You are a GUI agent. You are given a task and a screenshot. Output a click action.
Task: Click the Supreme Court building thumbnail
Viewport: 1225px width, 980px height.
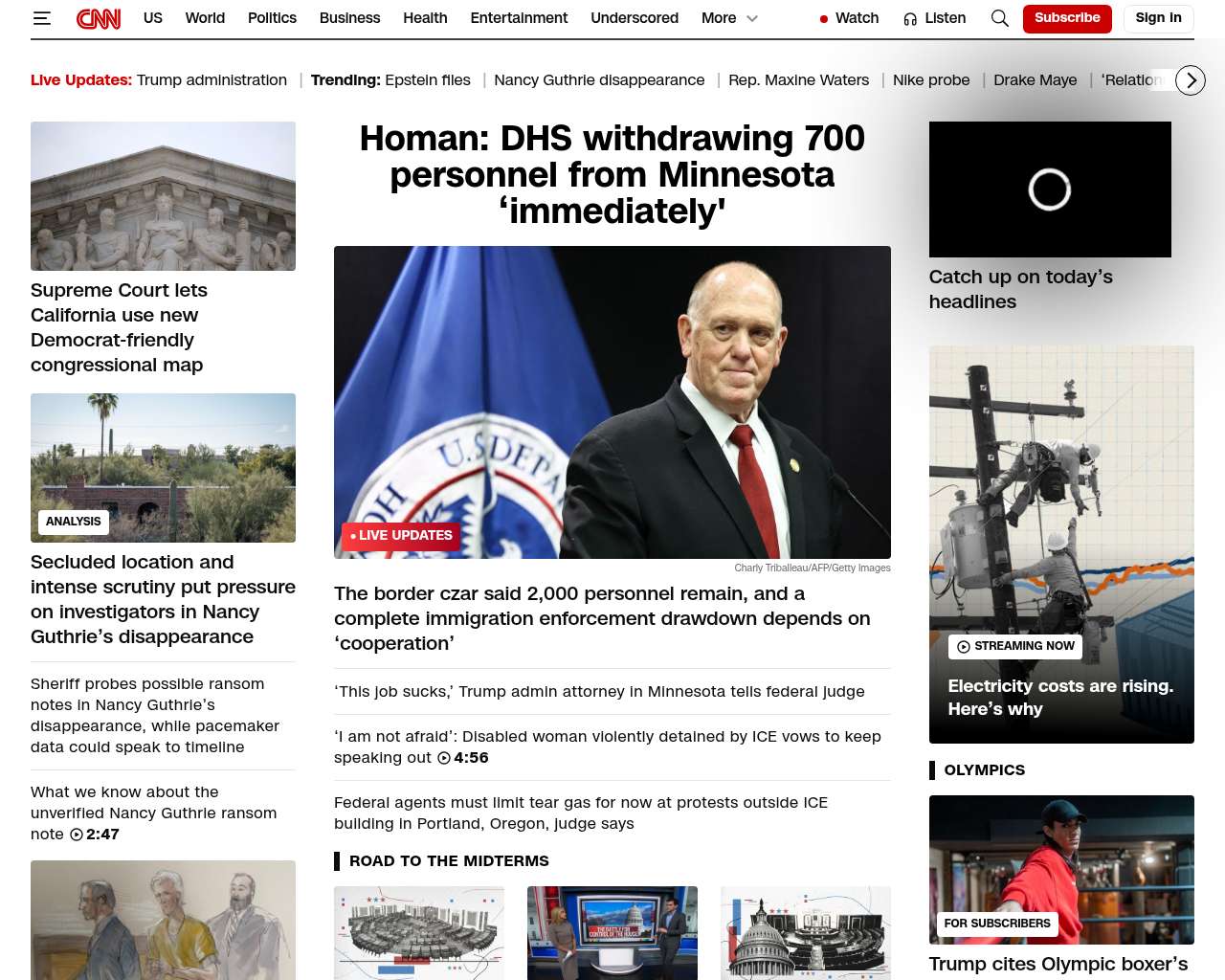[x=163, y=196]
